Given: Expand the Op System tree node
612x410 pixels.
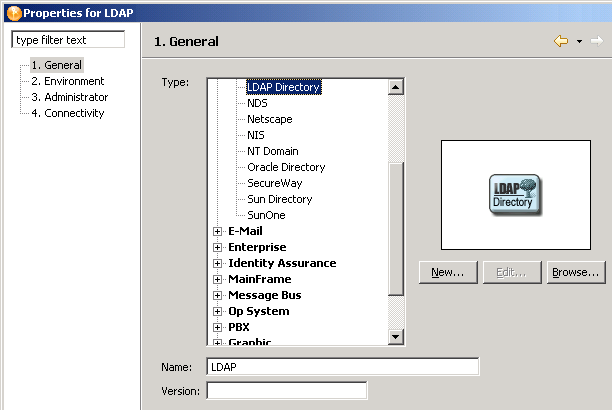Looking at the screenshot, I should coord(217,312).
